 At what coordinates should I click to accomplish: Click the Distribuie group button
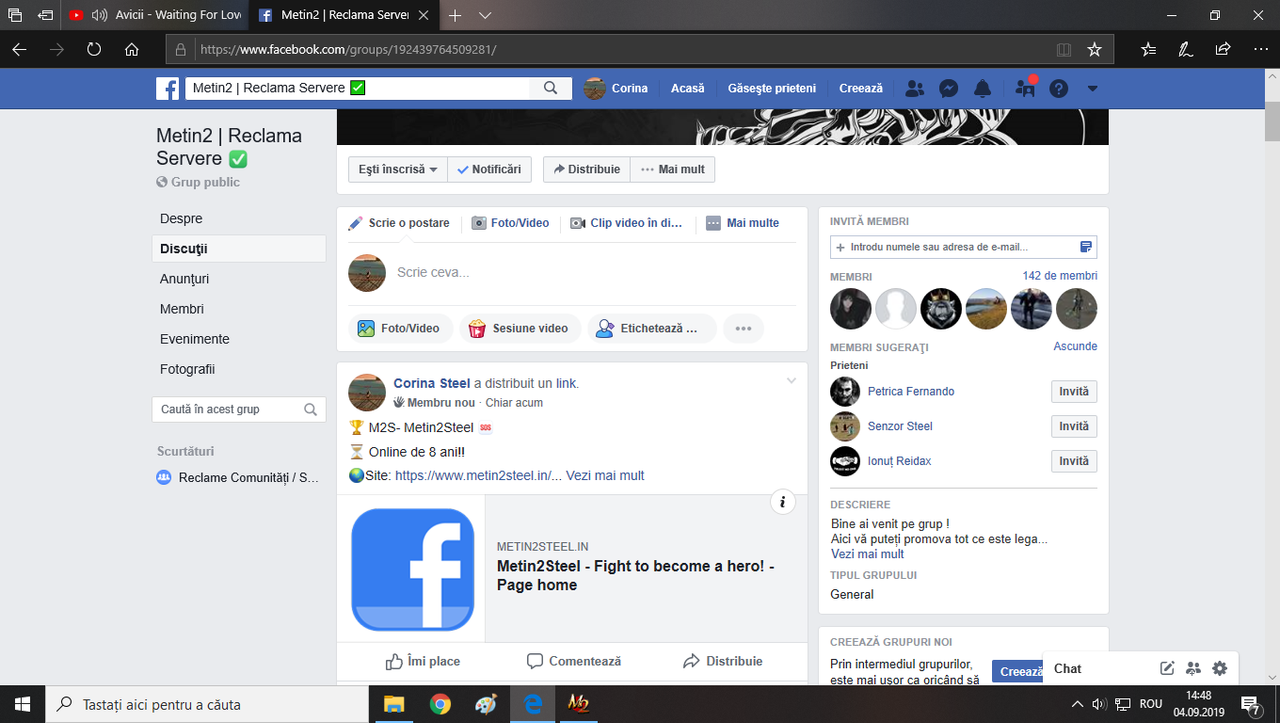[x=587, y=169]
